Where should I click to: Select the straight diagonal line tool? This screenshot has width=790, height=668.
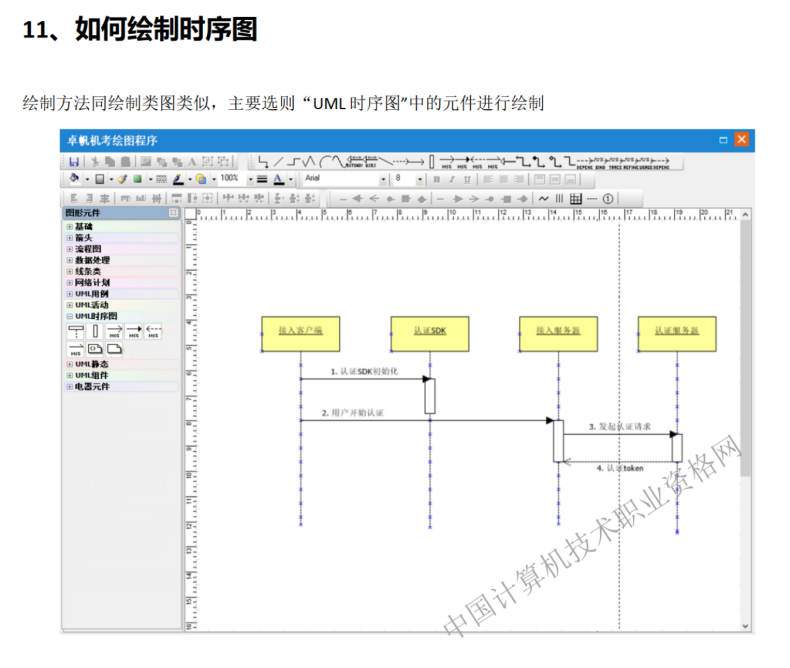(279, 162)
